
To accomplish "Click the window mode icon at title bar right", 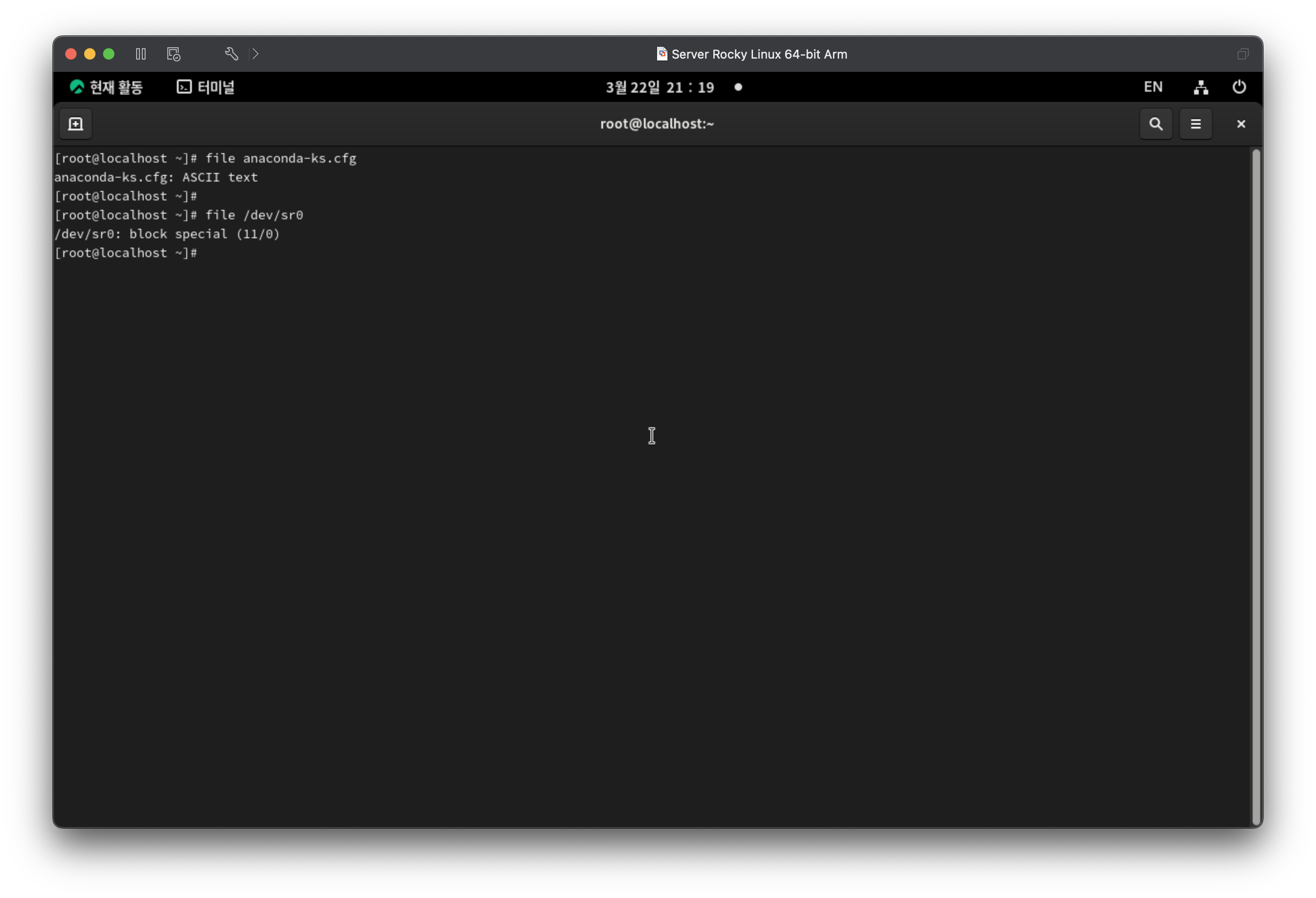I will pos(1242,54).
